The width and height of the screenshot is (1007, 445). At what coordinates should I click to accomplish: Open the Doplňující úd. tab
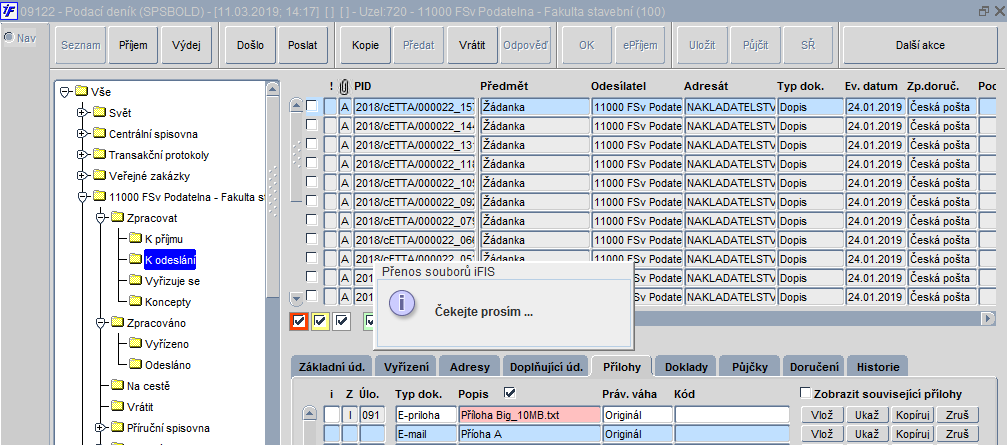[x=546, y=367]
